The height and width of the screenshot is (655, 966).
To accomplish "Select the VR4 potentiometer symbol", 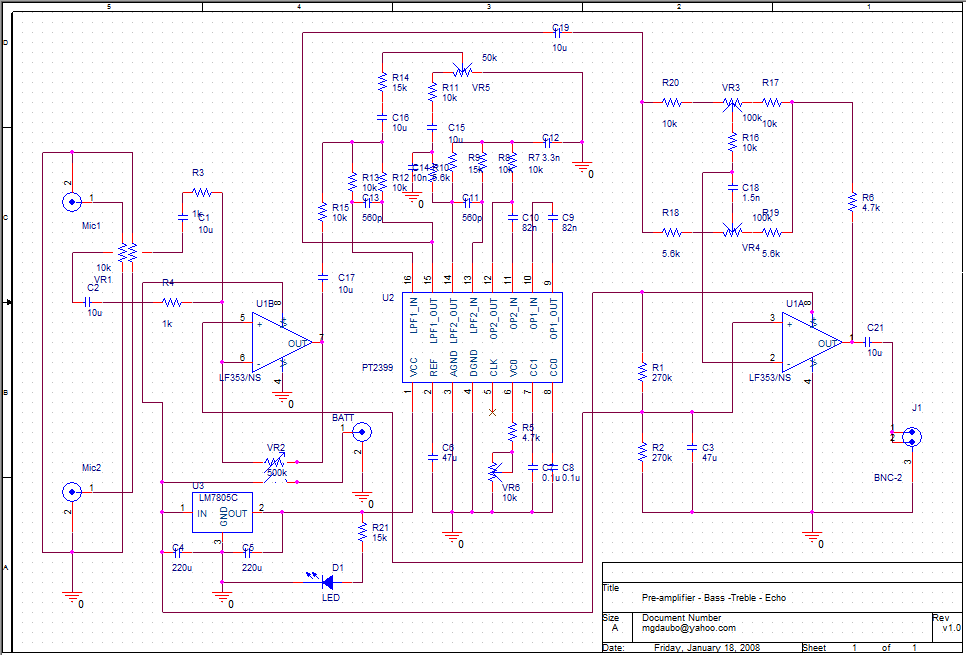I will (x=732, y=232).
